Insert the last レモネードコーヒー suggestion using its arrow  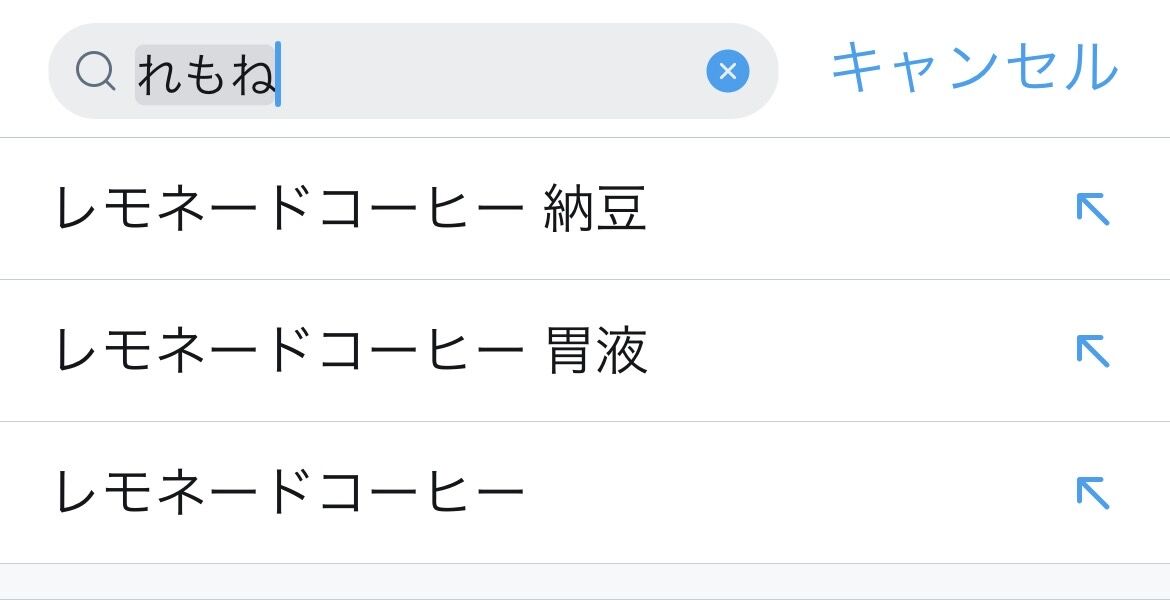pos(1092,493)
